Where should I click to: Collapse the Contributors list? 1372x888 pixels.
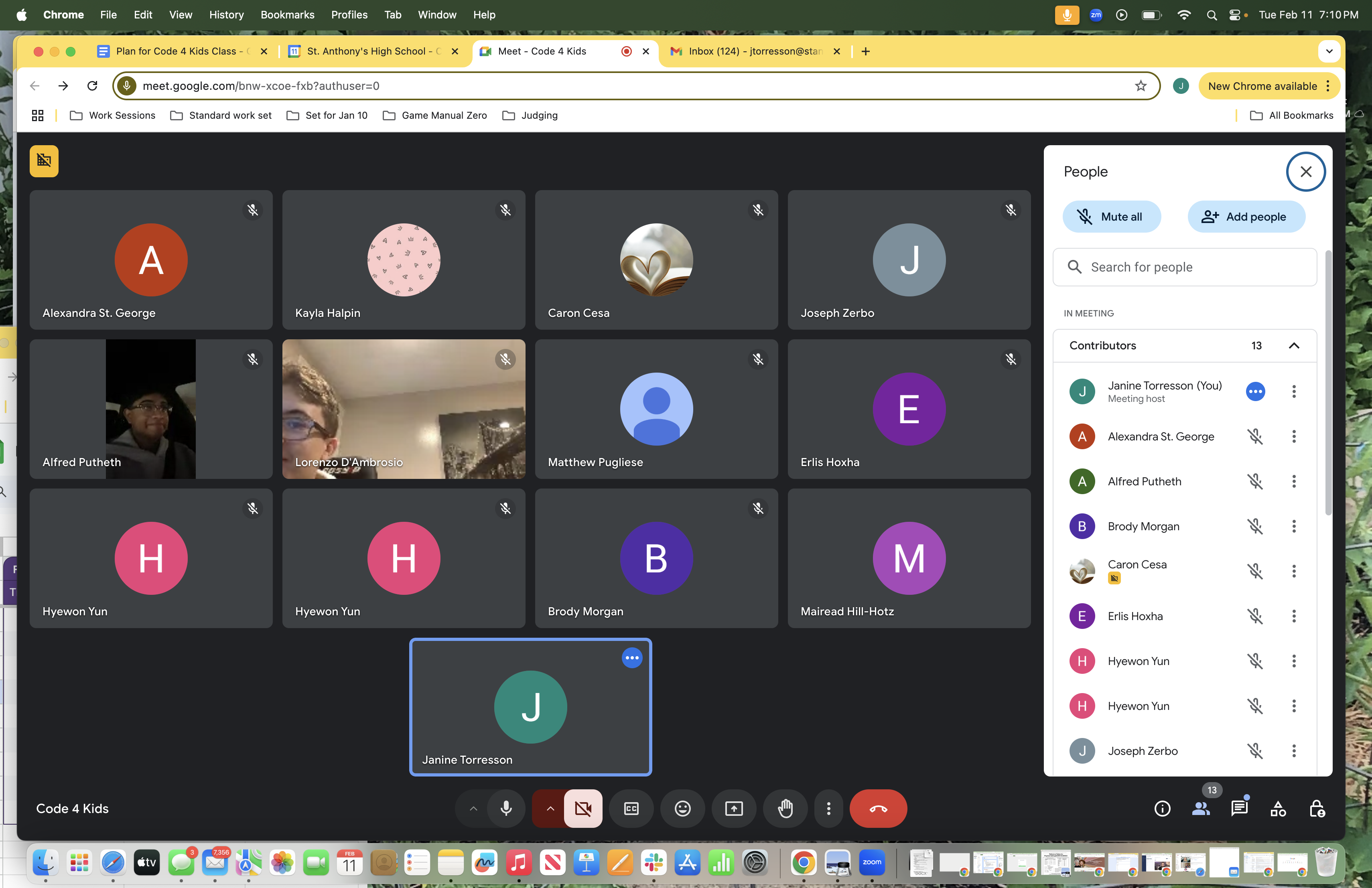[x=1294, y=346]
